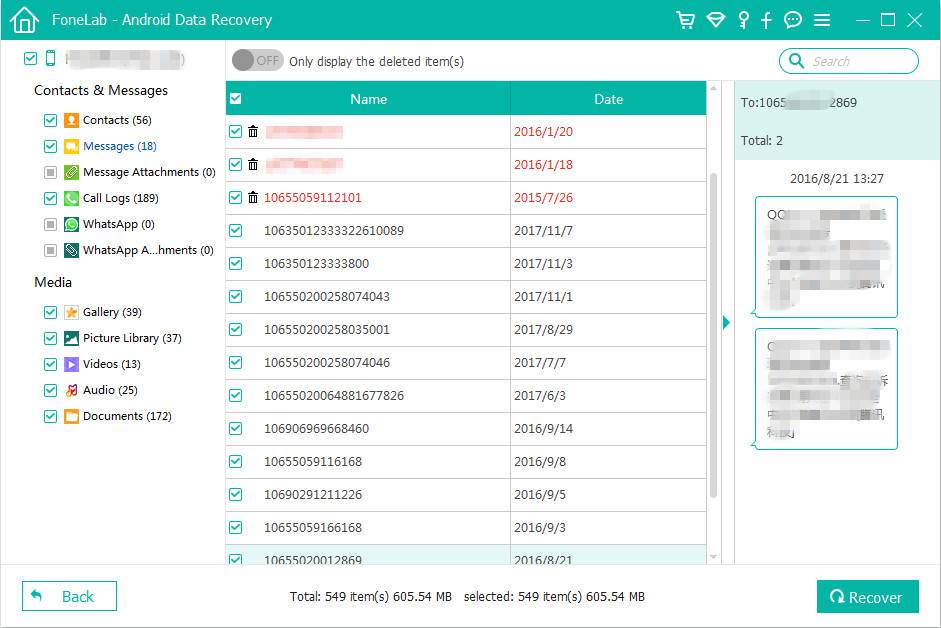
Task: Open the Documents (172) category
Action: pyautogui.click(x=127, y=416)
